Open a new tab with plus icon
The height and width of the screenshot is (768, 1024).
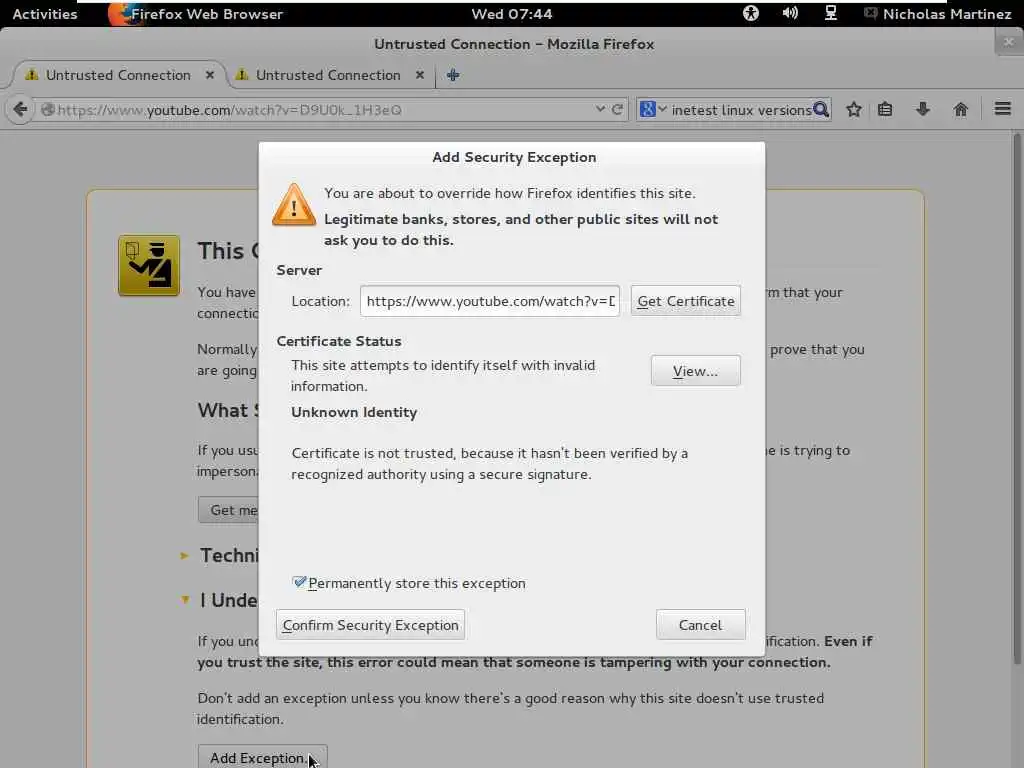(x=453, y=75)
